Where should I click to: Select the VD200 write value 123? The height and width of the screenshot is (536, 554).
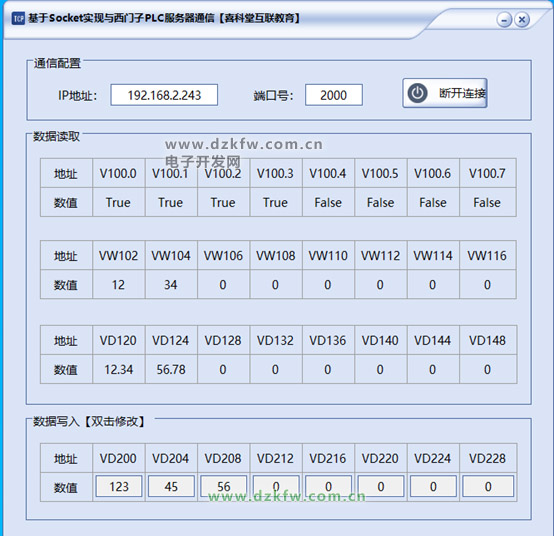point(119,487)
